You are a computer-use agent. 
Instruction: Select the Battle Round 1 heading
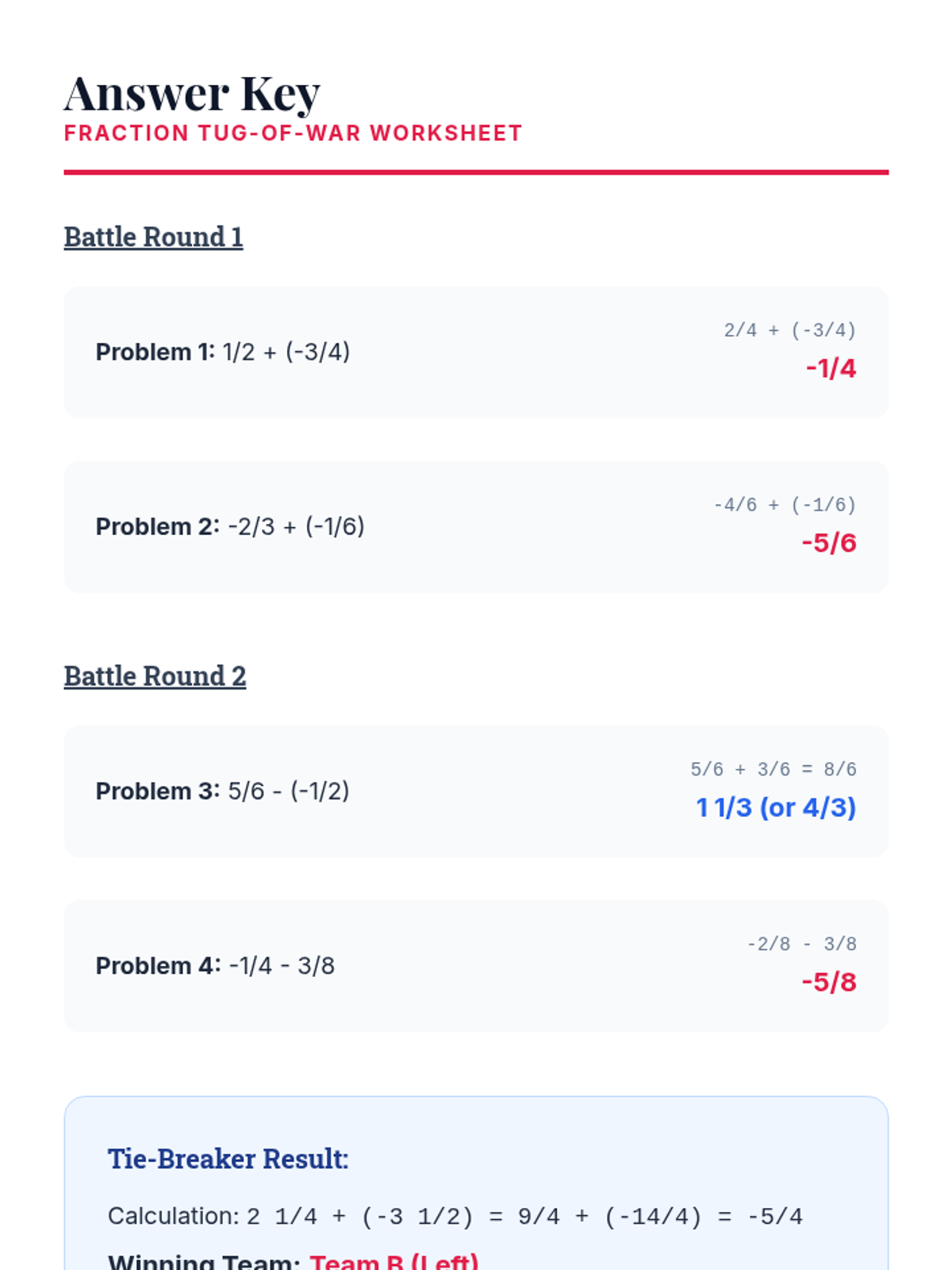coord(153,237)
